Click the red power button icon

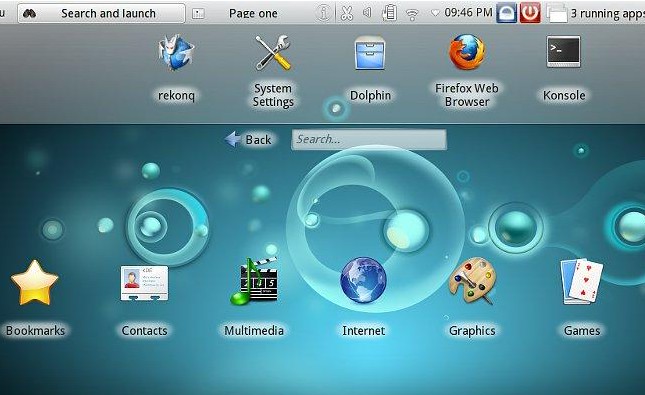point(530,13)
